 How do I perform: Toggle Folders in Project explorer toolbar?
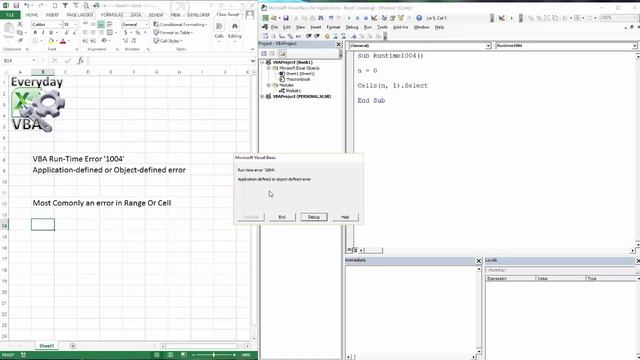pyautogui.click(x=282, y=53)
